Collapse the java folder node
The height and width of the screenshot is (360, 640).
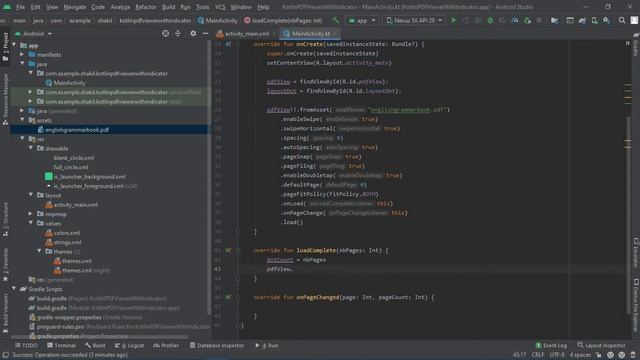(22, 64)
